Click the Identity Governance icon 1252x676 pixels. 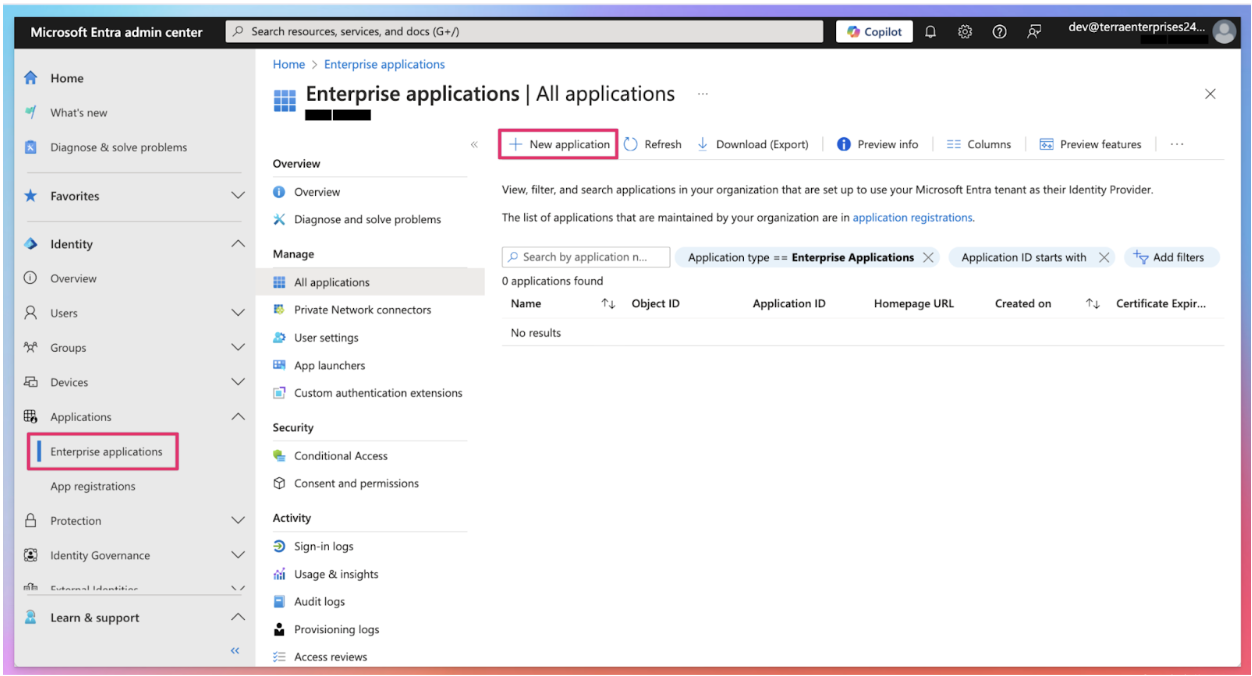30,555
